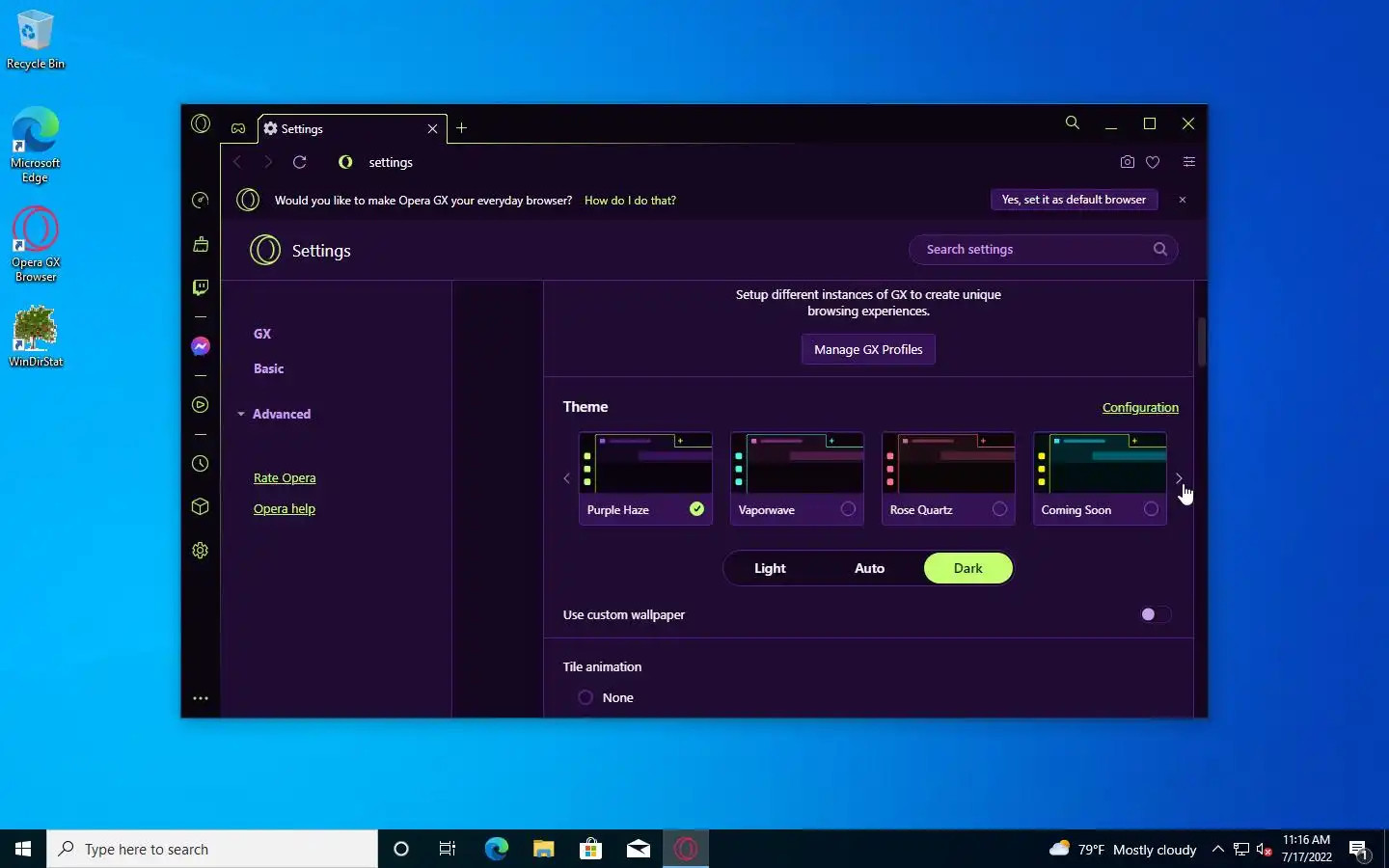Open the GX Corner gamepad icon
Image resolution: width=1389 pixels, height=868 pixels.
[238, 128]
